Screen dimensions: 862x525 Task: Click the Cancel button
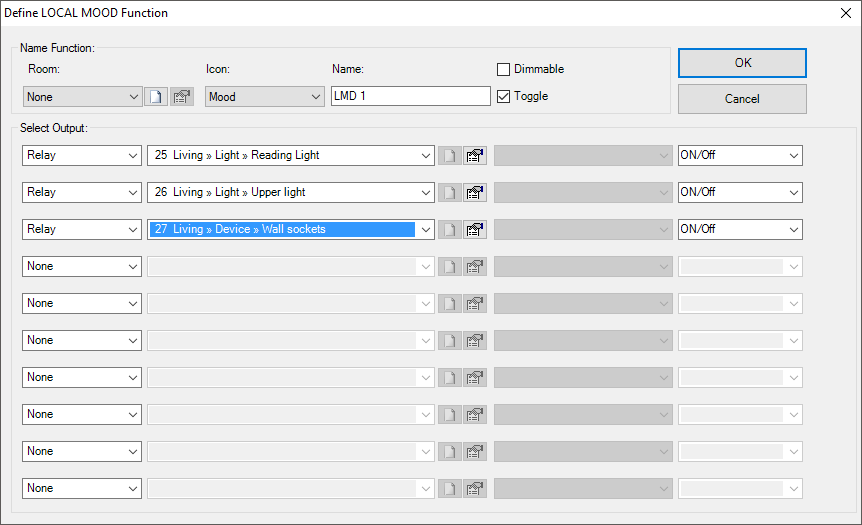[742, 99]
